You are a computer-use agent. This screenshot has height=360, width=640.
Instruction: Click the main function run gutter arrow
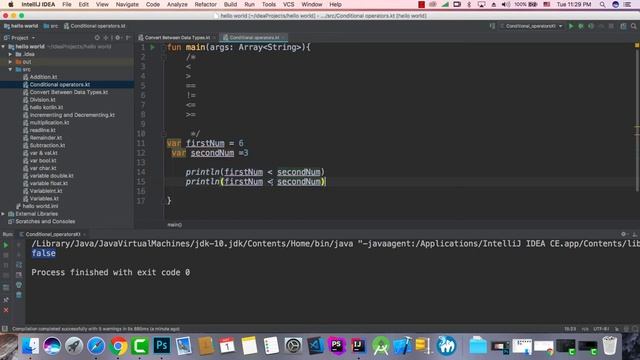(x=153, y=47)
